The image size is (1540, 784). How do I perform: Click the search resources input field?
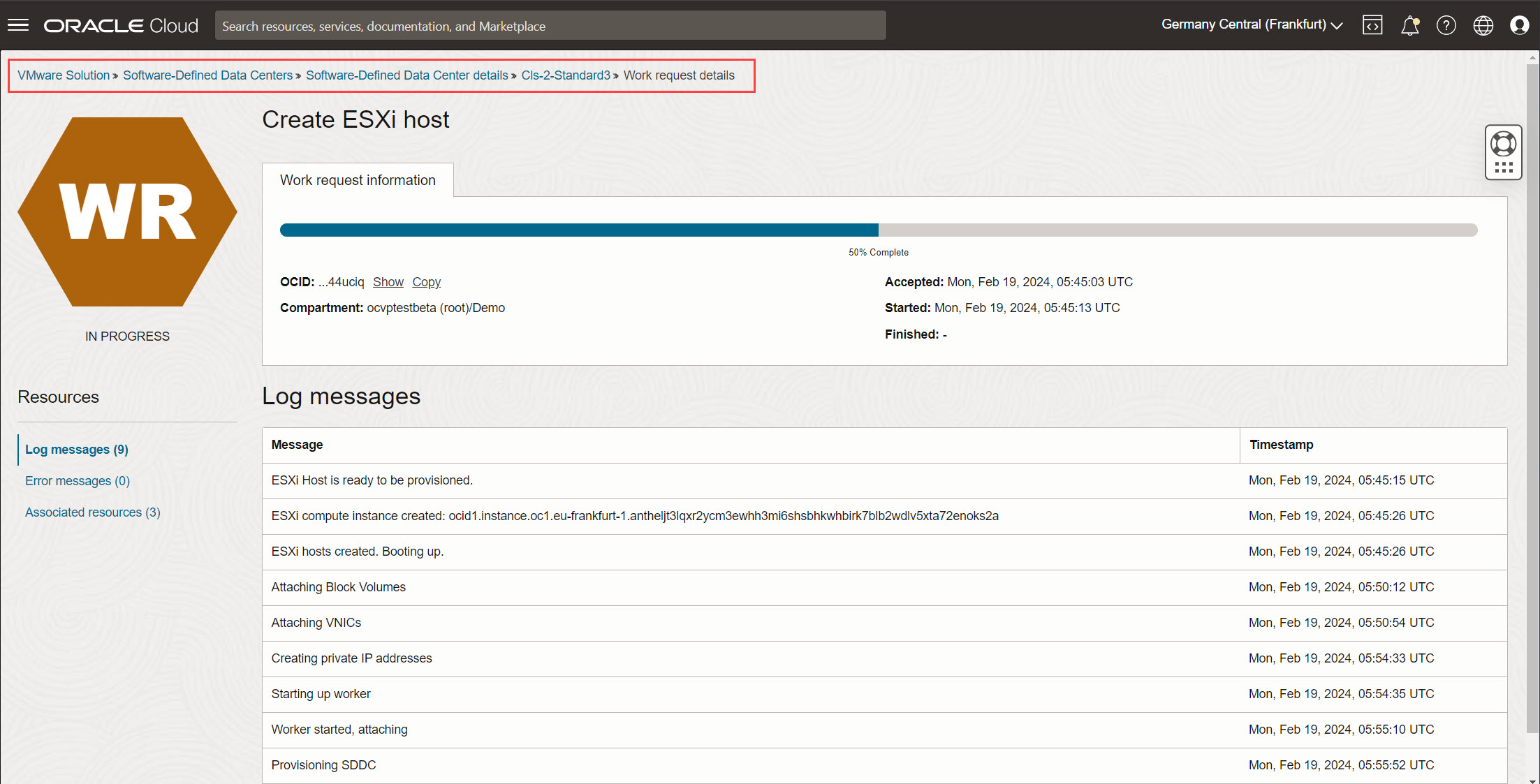550,26
